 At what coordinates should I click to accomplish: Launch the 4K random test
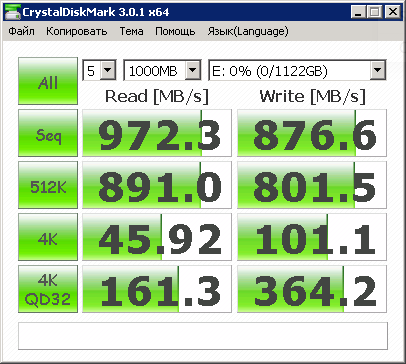(48, 237)
